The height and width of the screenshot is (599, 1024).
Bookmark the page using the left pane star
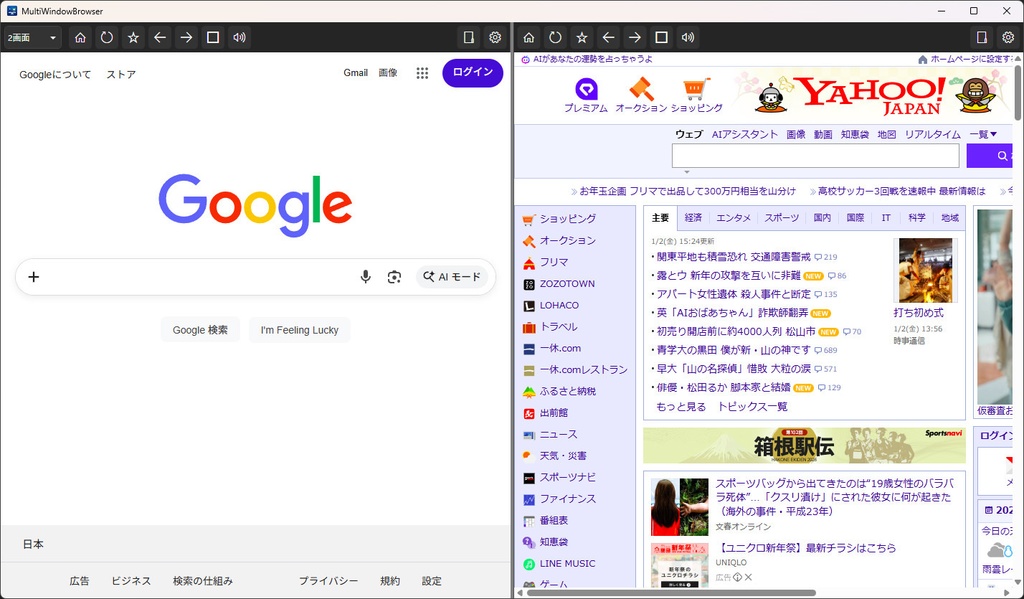coord(133,37)
